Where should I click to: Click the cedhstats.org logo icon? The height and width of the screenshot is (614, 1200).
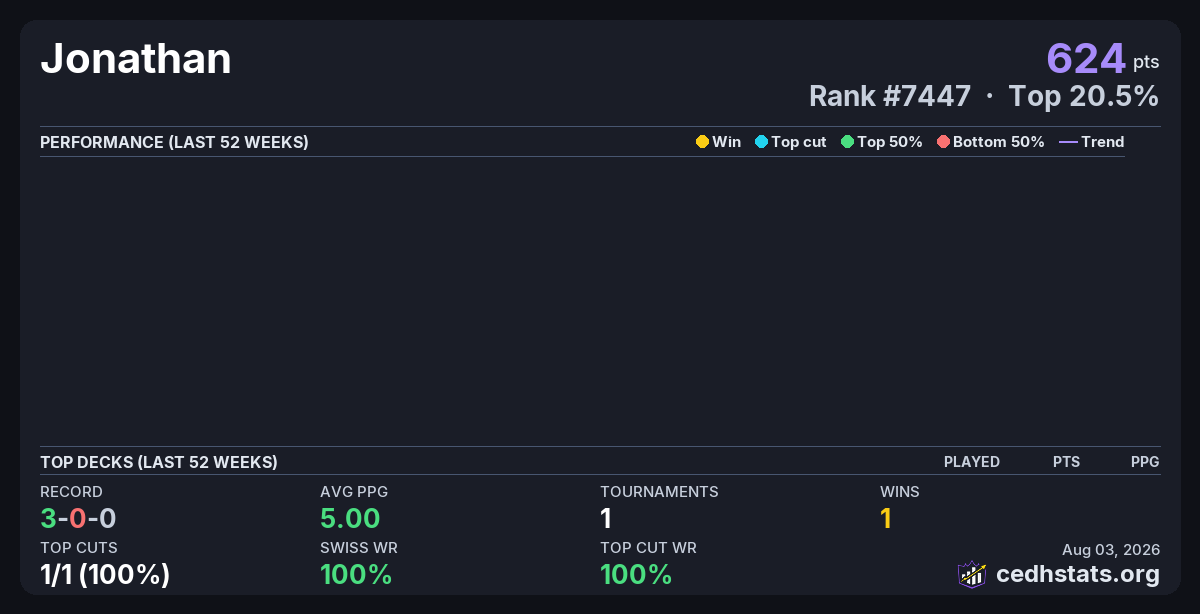(972, 574)
